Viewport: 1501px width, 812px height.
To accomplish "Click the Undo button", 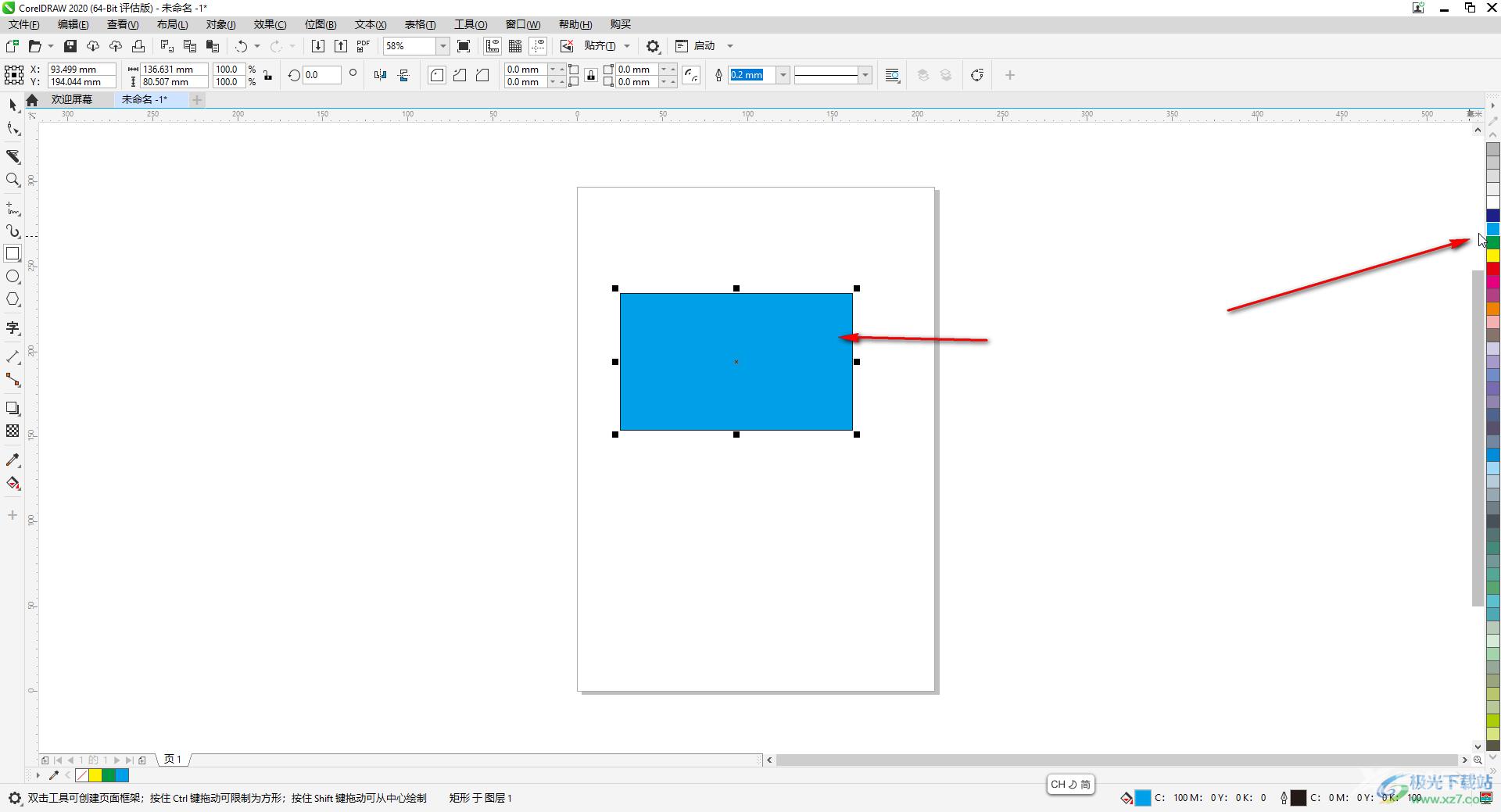I will [242, 46].
